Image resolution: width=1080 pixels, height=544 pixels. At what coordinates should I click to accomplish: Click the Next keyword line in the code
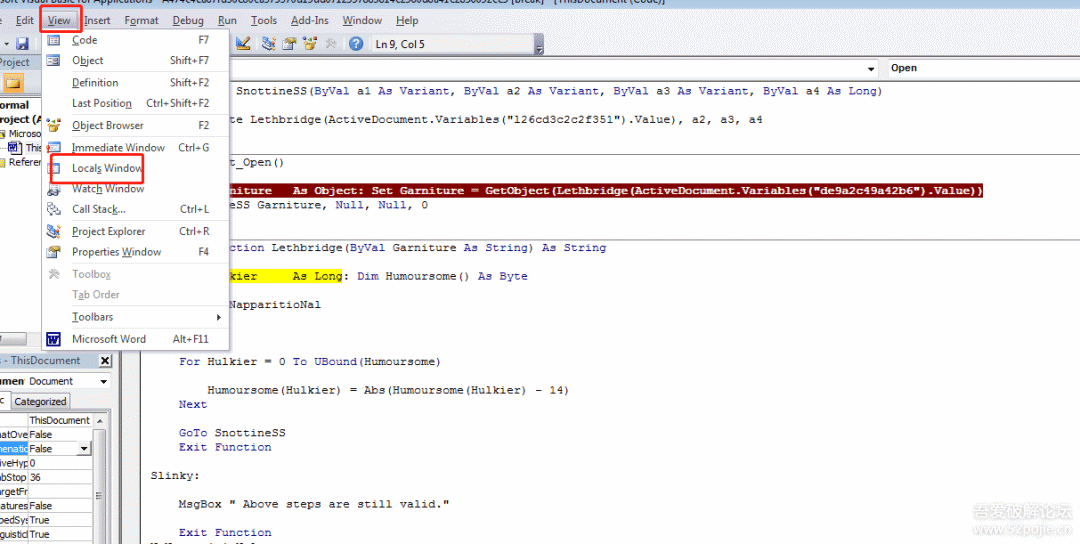click(193, 404)
